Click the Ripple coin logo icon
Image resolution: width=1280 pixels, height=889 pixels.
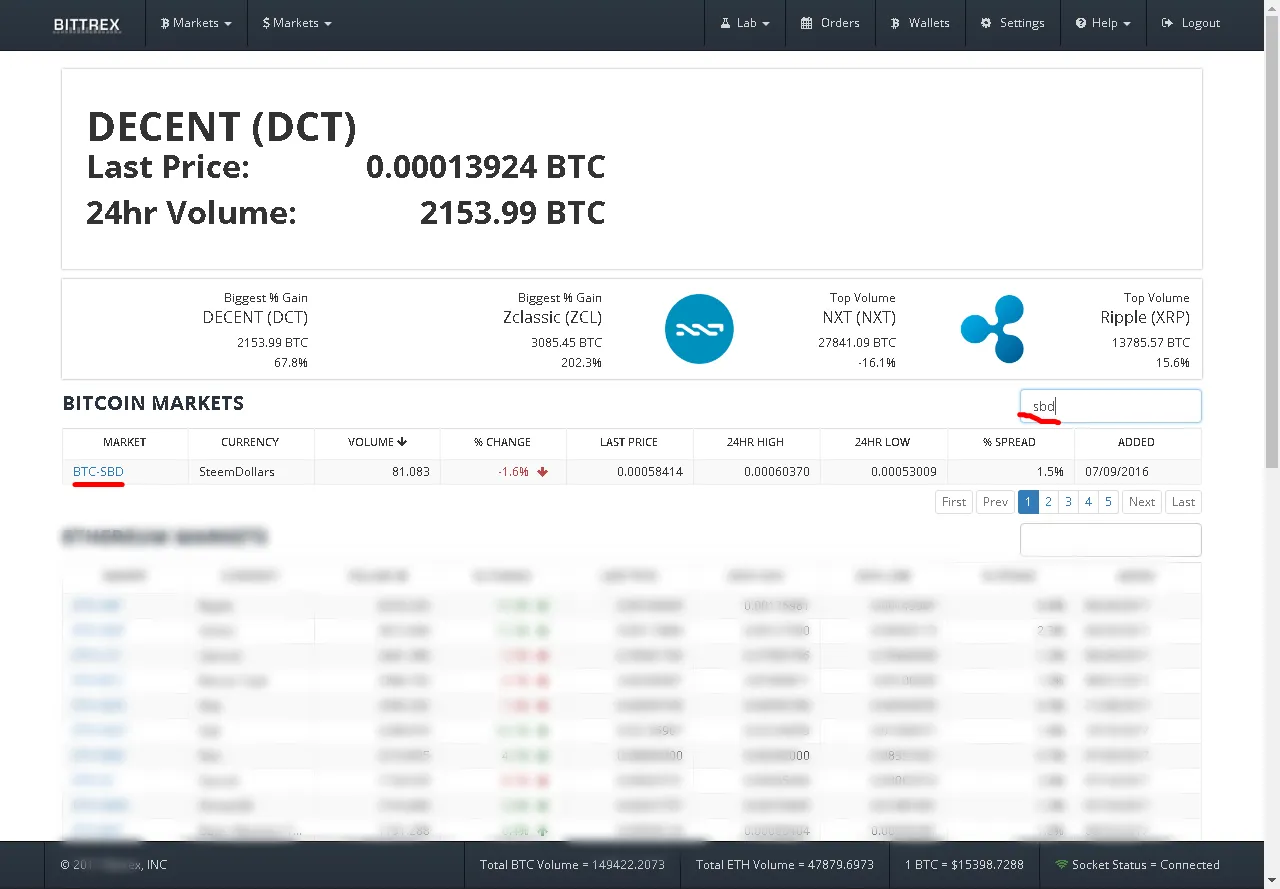(x=993, y=328)
